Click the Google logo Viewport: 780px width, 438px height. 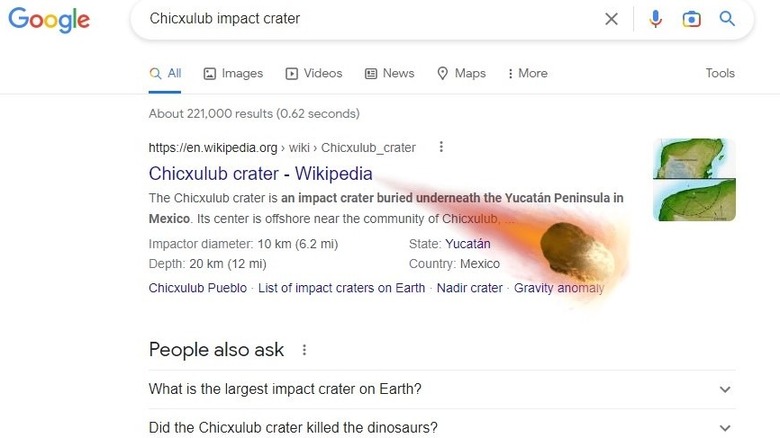coord(49,20)
